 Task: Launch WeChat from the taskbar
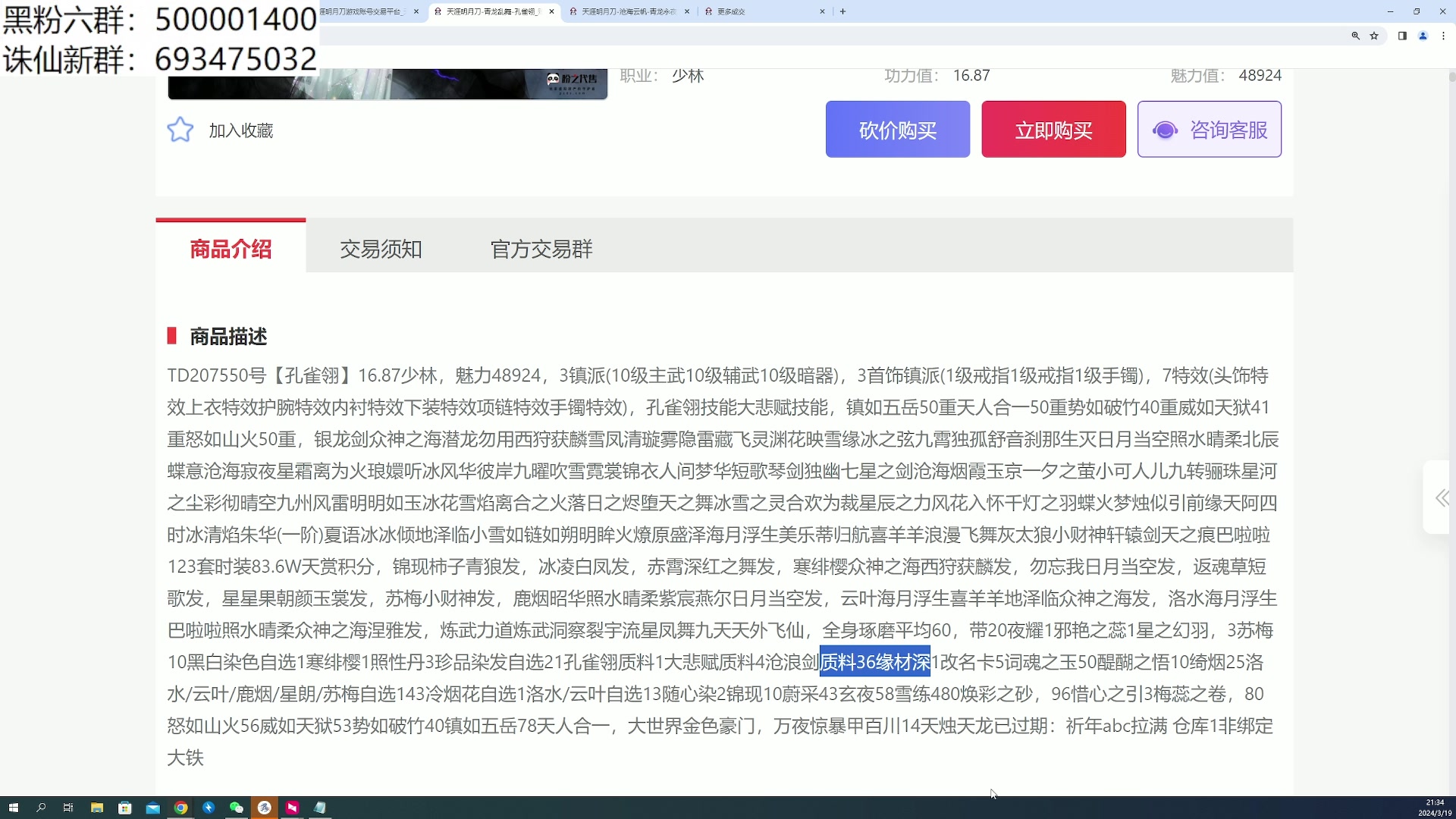[237, 808]
